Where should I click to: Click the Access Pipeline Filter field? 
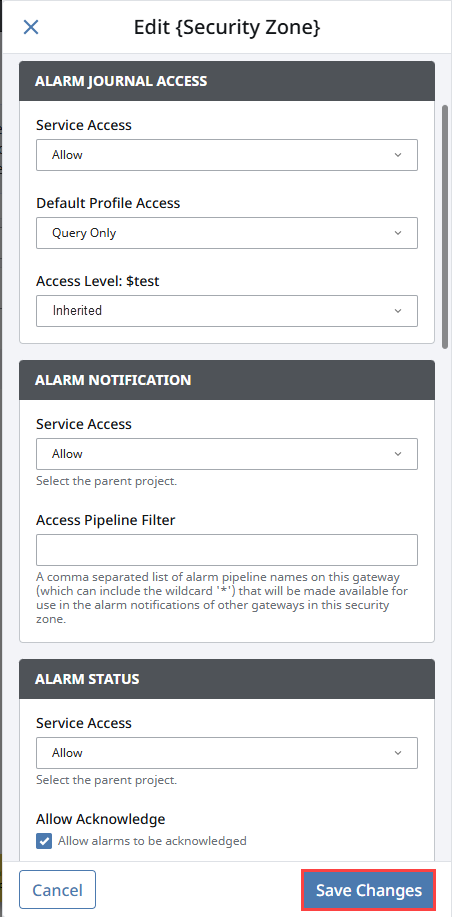227,550
